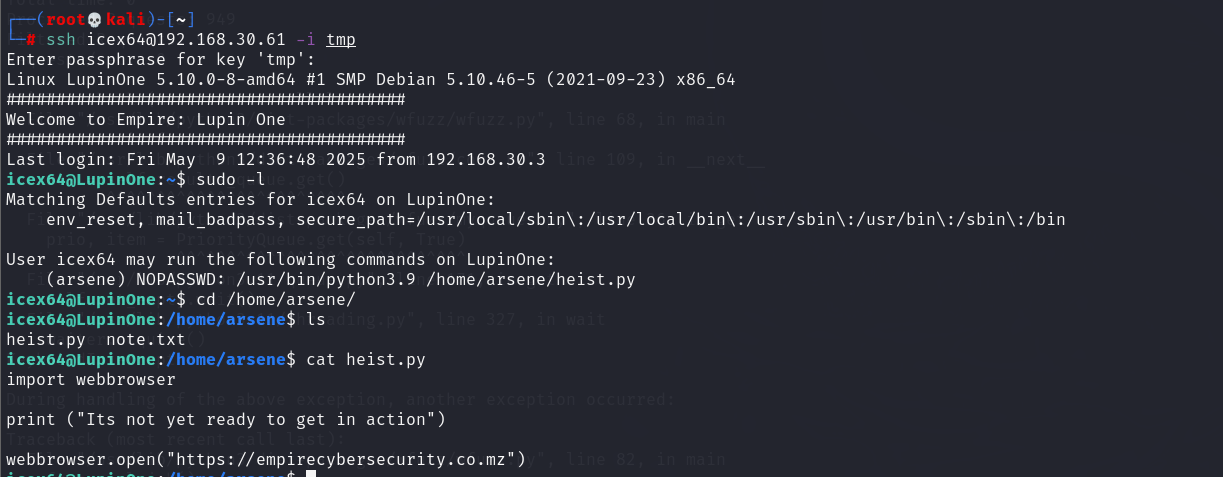Click the print statement in heist.py output

pos(226,419)
